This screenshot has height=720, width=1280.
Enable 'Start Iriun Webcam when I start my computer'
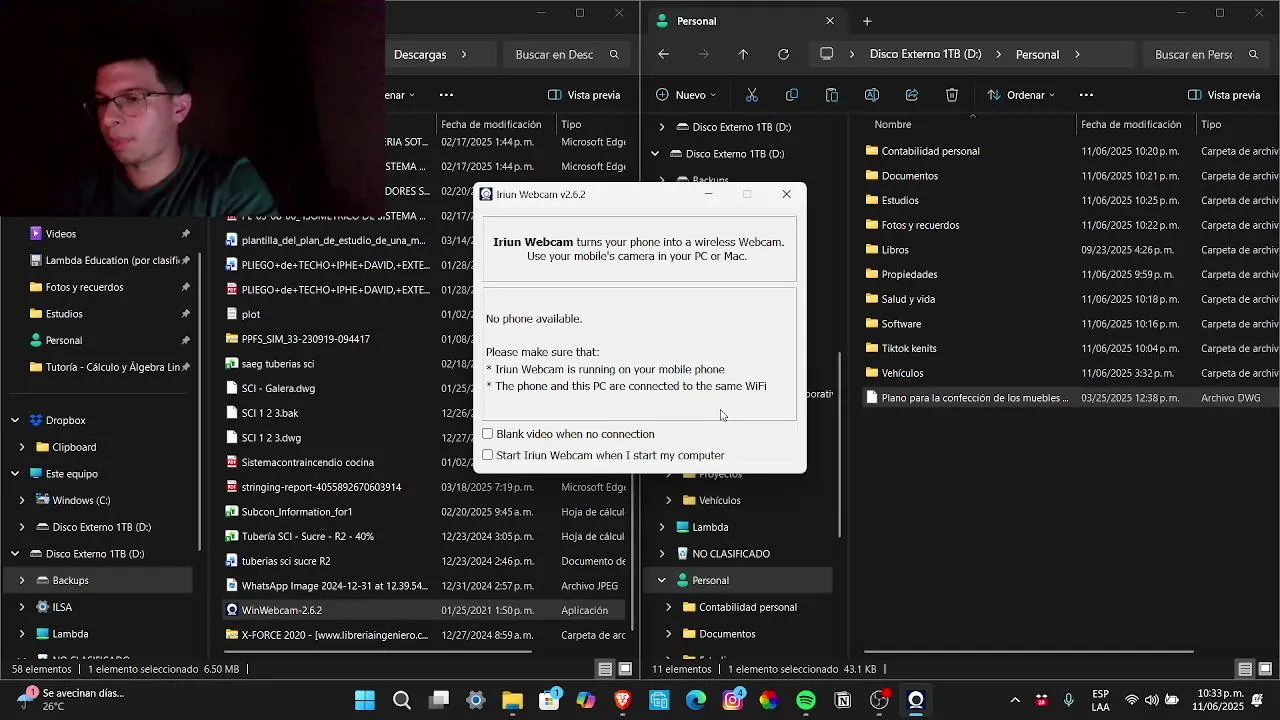coord(488,455)
